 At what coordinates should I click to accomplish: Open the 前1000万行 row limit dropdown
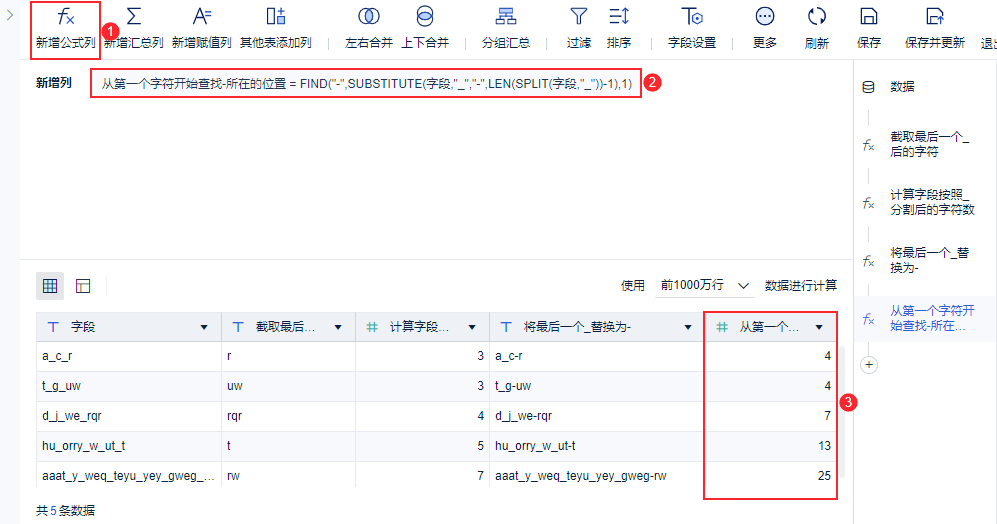click(x=705, y=286)
